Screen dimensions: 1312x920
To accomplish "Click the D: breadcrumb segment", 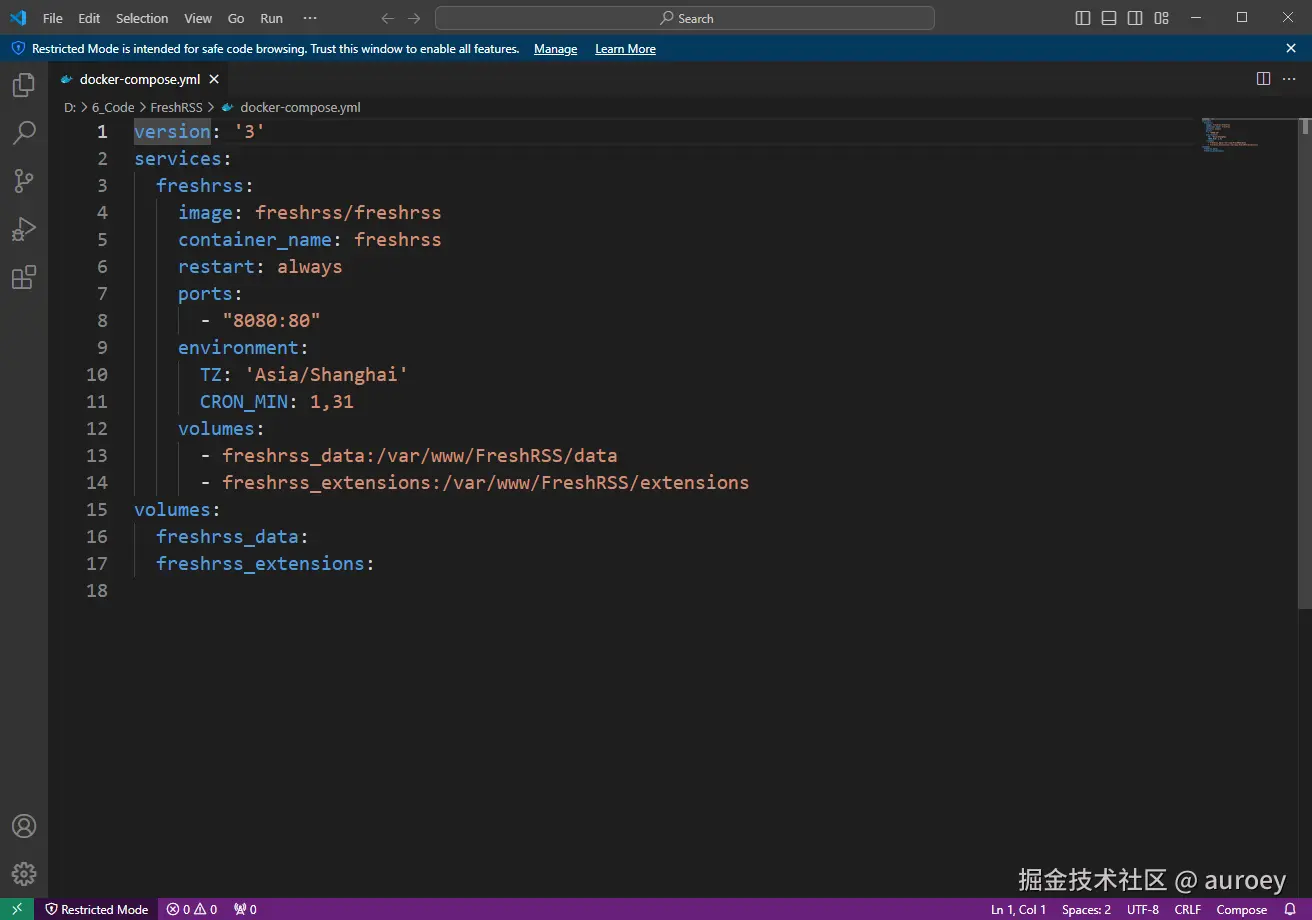I will click(70, 107).
